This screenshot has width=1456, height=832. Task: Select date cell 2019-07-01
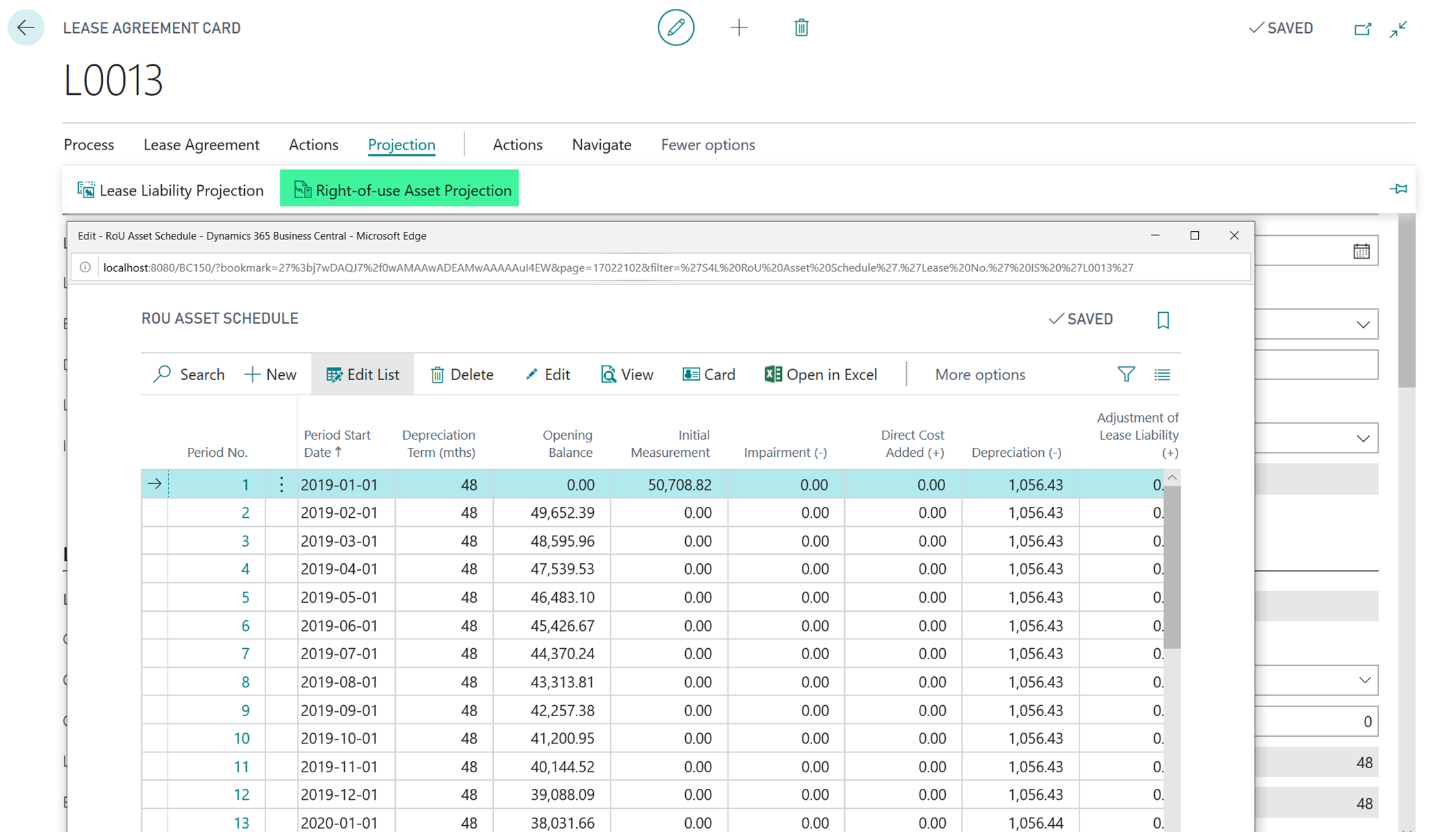[x=346, y=654]
